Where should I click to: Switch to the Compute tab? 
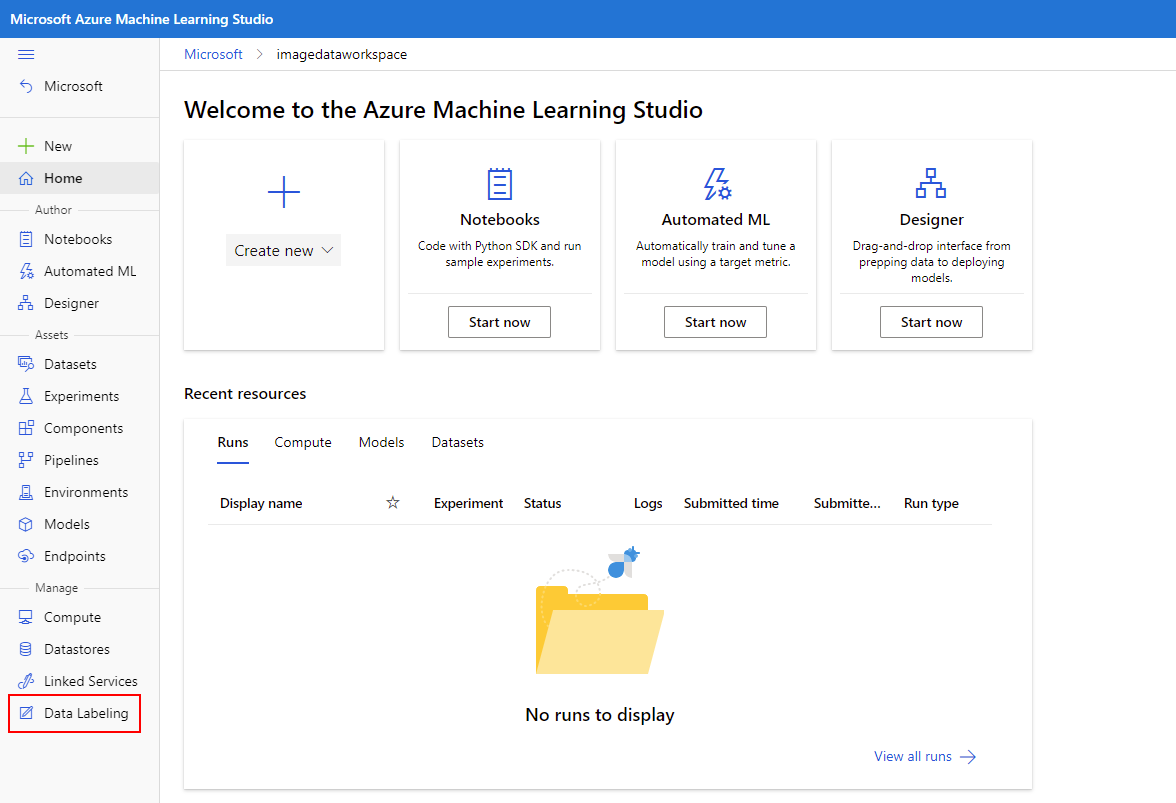[x=303, y=442]
